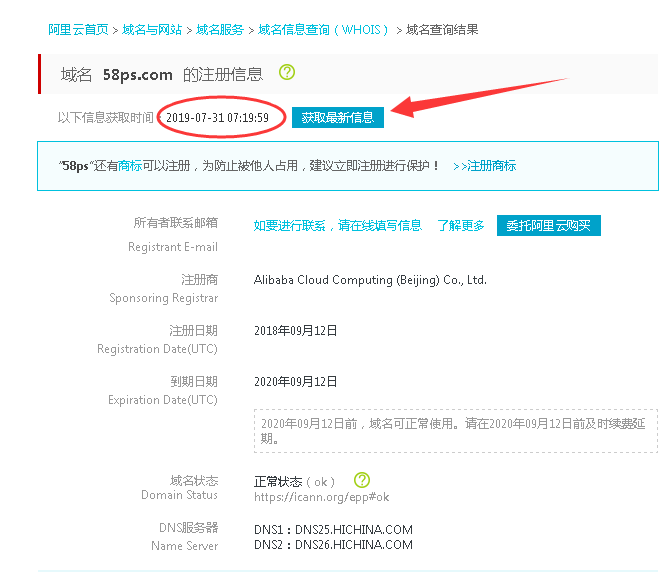The height and width of the screenshot is (572, 669).
Task: Click DNS2：DNS26.HICHINA.COM entry
Action: tap(333, 545)
